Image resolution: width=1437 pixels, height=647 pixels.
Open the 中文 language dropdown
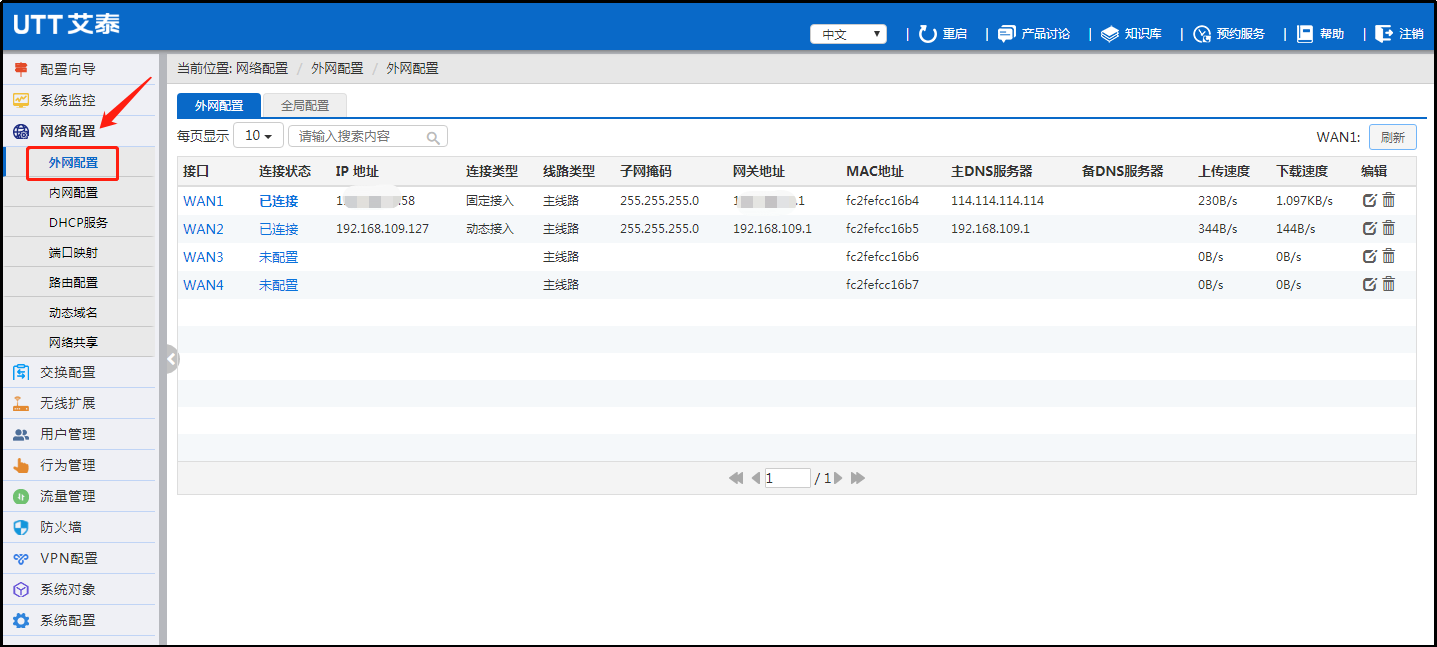848,34
